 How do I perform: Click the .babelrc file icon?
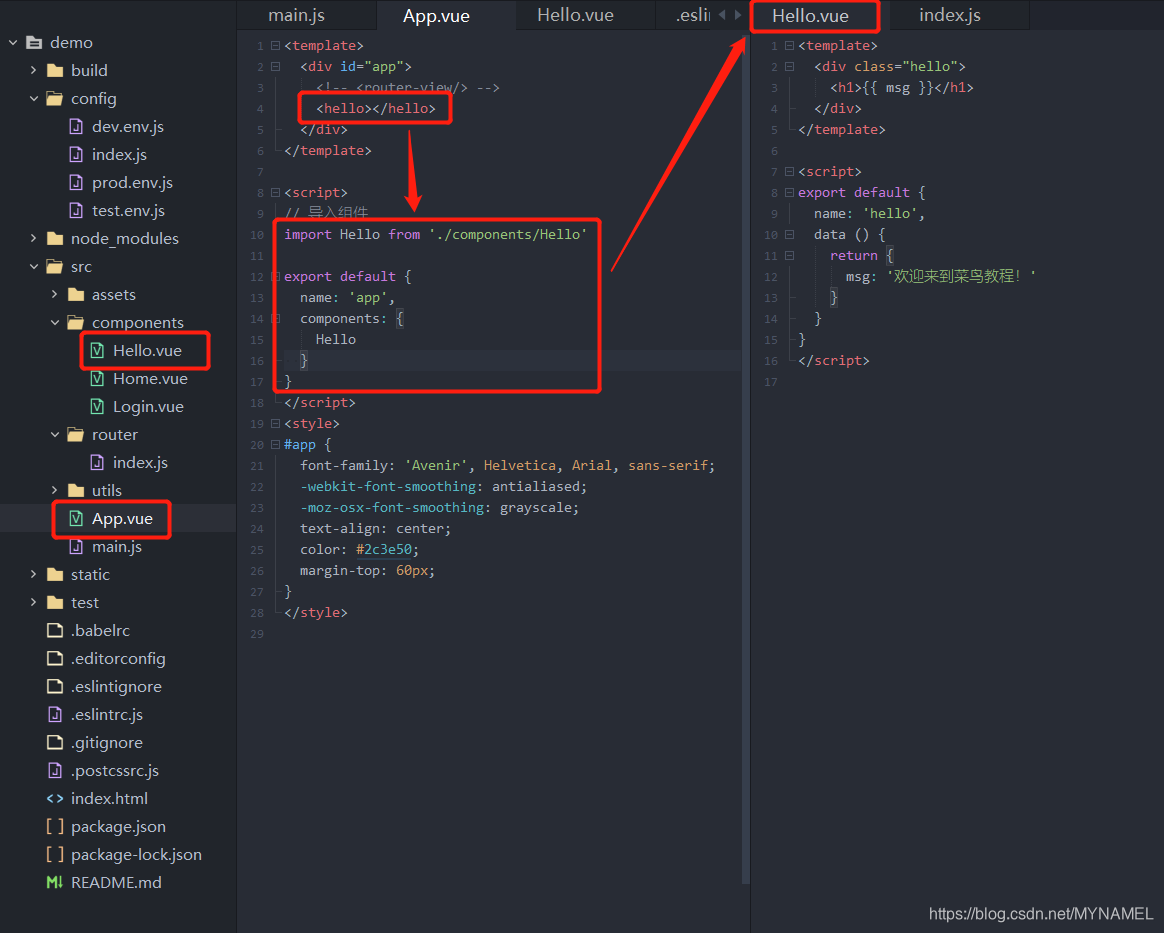point(55,630)
